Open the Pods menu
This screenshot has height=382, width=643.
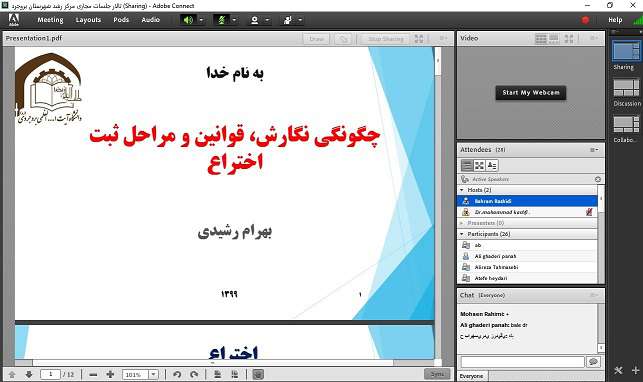121,20
